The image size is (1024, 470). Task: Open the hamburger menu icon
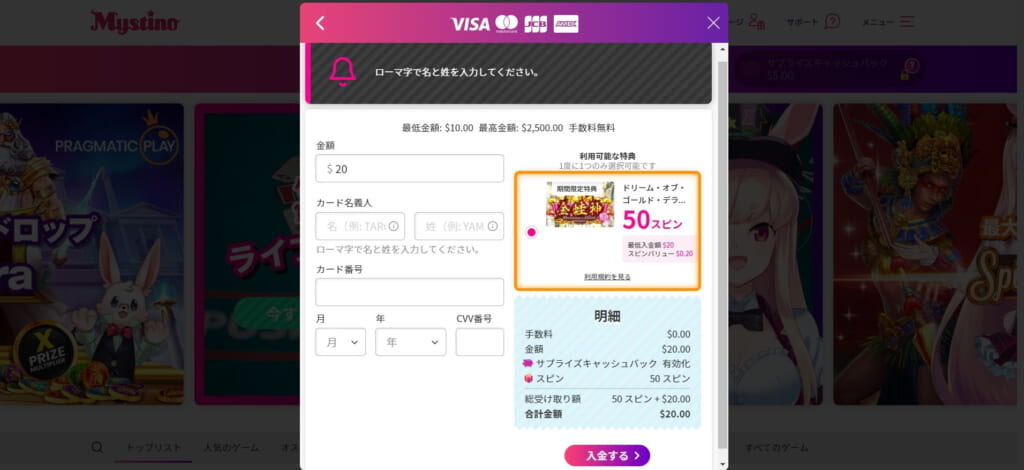(x=907, y=22)
